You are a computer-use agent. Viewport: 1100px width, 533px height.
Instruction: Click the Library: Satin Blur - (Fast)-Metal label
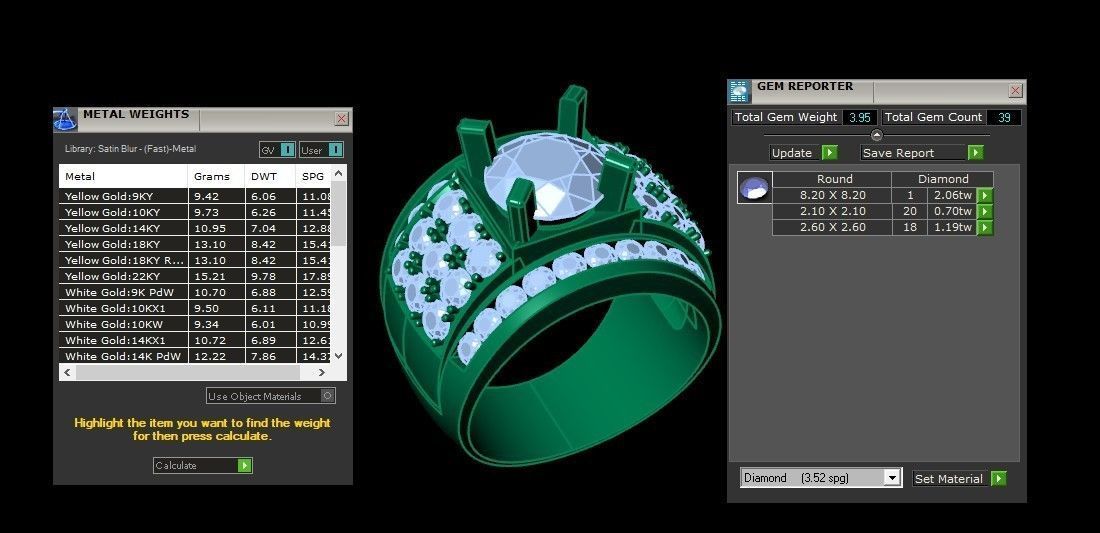pyautogui.click(x=130, y=149)
